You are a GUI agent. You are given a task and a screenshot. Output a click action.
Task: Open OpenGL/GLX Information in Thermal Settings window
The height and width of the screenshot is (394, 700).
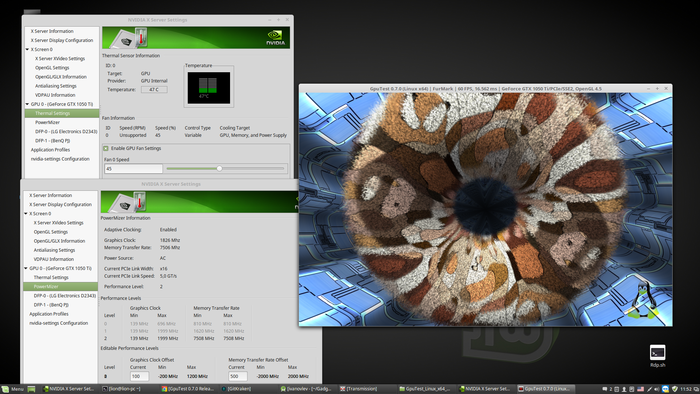coord(61,77)
